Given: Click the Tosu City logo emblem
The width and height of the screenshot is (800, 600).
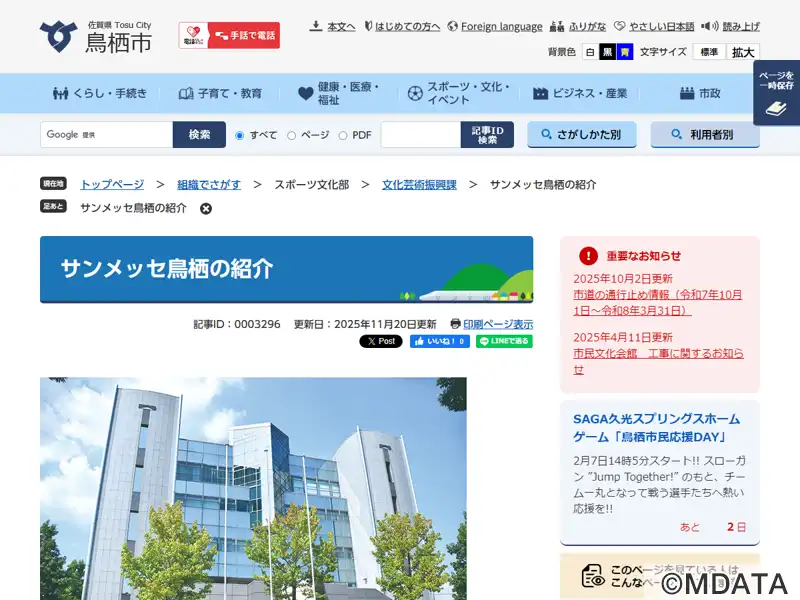Looking at the screenshot, I should point(59,36).
